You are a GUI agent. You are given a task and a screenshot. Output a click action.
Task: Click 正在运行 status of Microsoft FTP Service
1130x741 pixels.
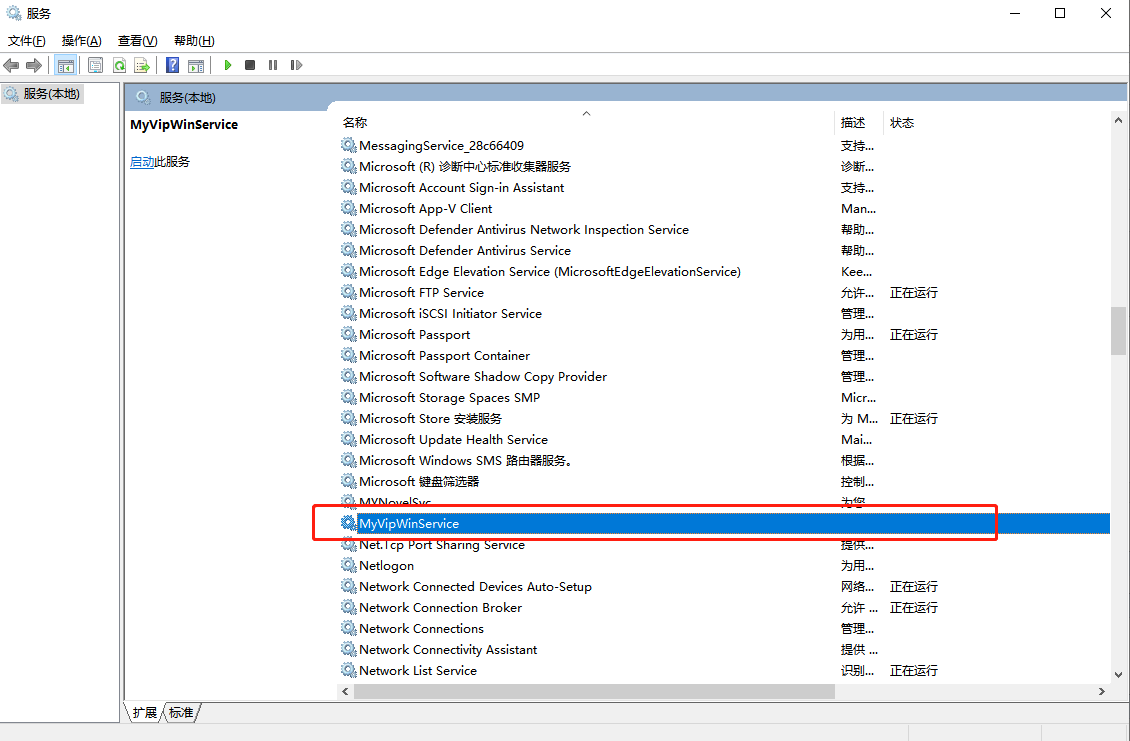(914, 293)
